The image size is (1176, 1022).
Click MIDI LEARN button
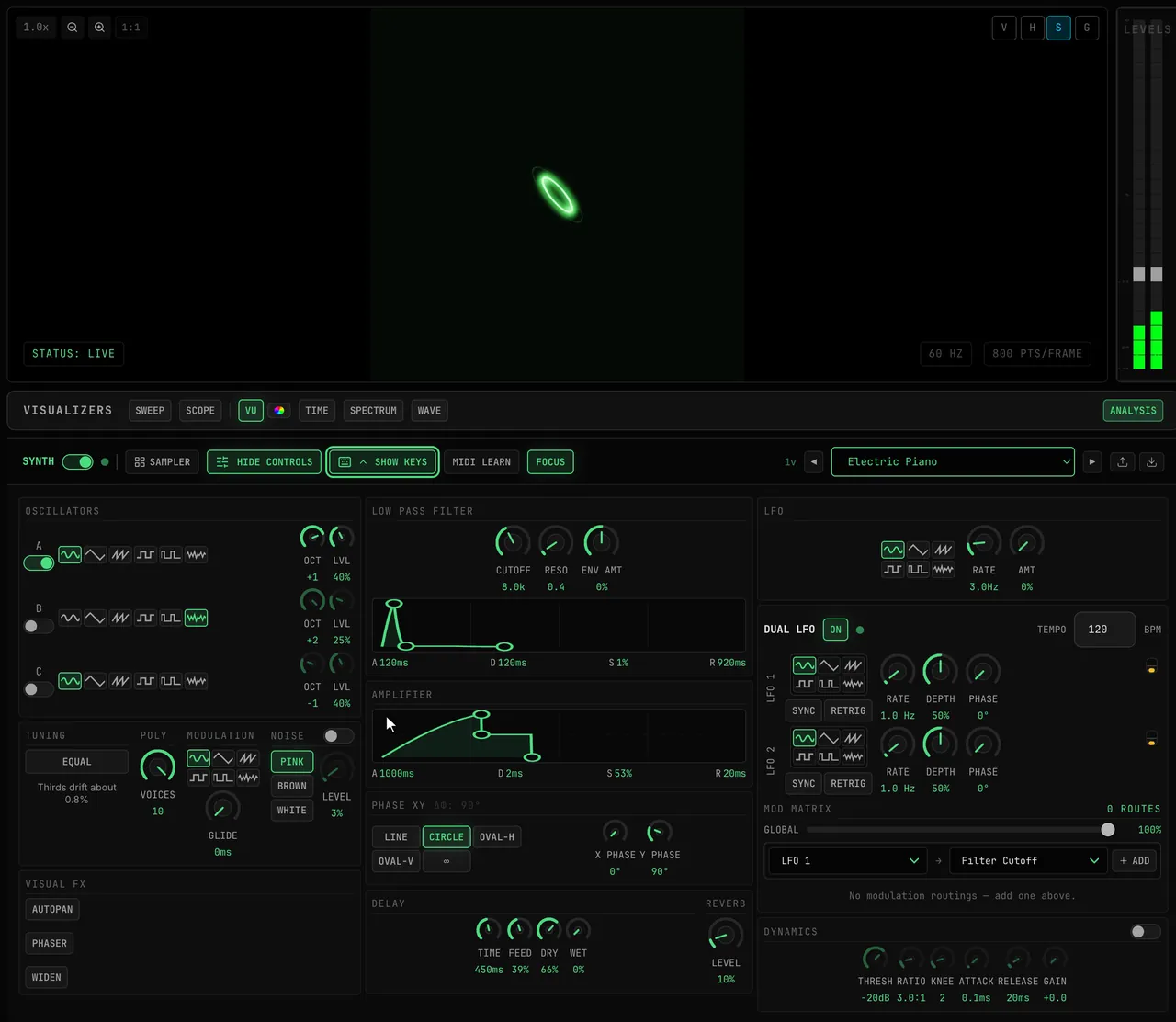pyautogui.click(x=481, y=462)
